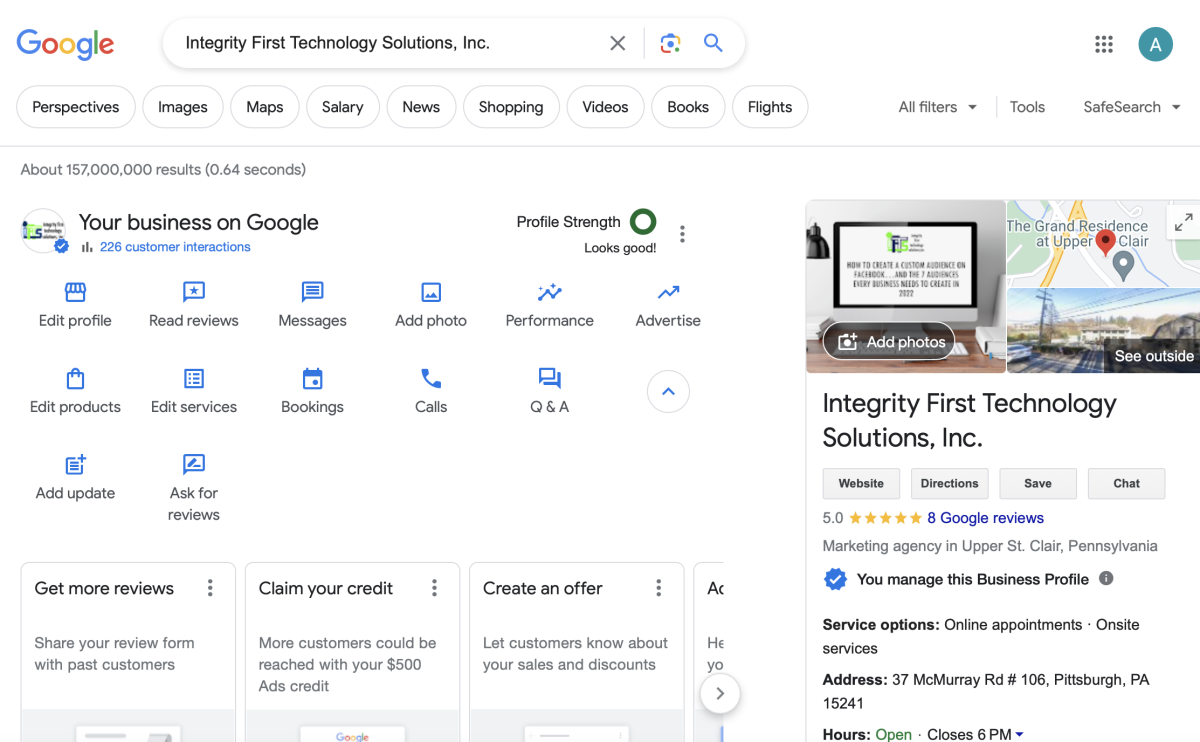Expand the hours to see closing times

[x=1021, y=734]
